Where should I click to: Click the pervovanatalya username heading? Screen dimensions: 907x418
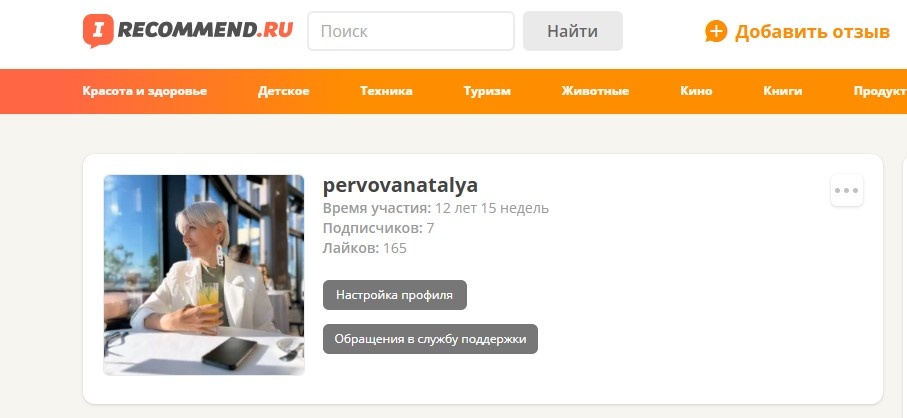tap(400, 185)
